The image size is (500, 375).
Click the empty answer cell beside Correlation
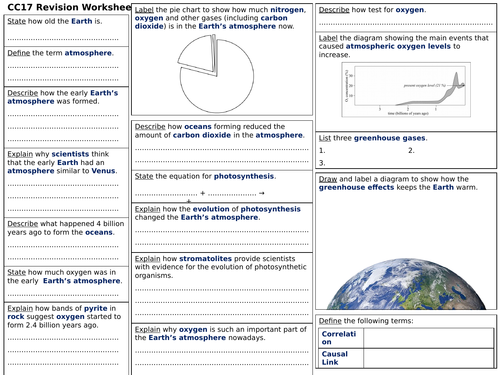click(429, 338)
